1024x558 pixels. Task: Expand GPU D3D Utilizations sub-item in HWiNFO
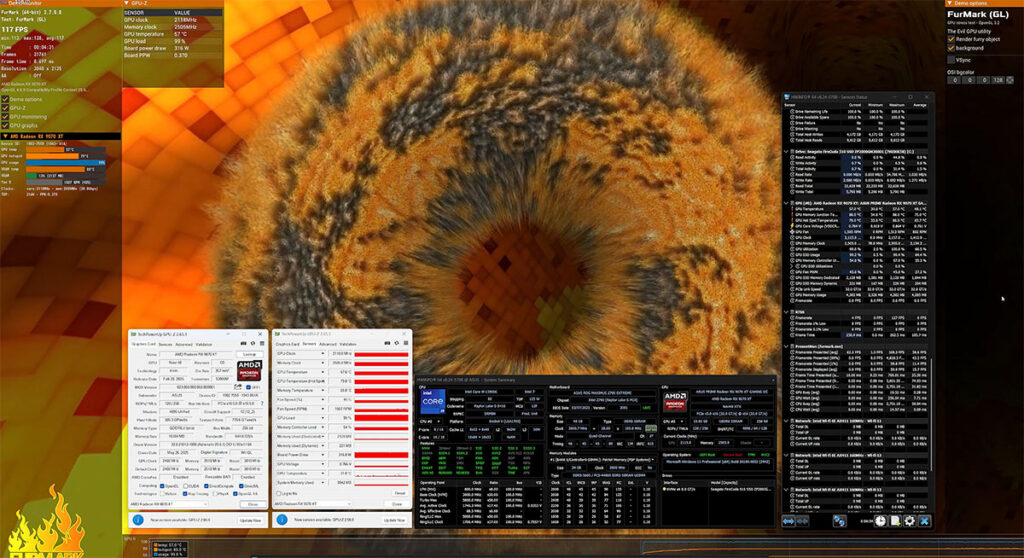point(792,266)
